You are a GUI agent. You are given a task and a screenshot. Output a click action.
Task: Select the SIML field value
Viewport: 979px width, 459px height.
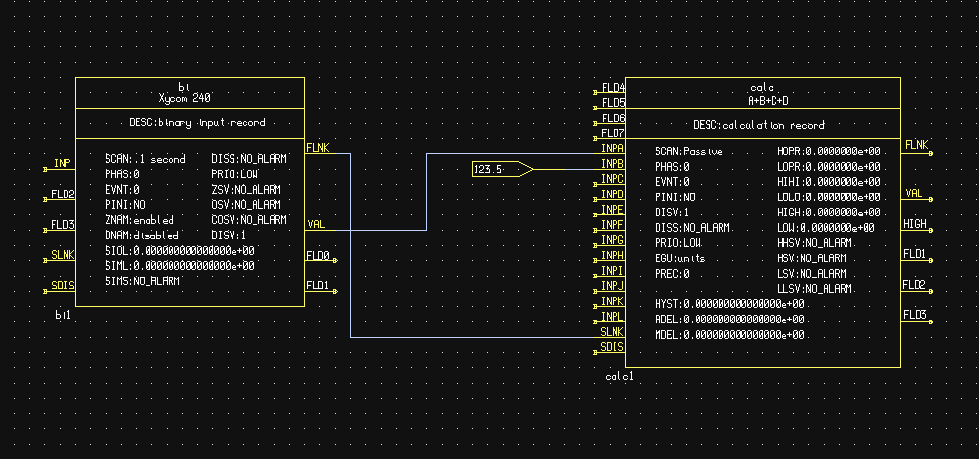pyautogui.click(x=180, y=266)
